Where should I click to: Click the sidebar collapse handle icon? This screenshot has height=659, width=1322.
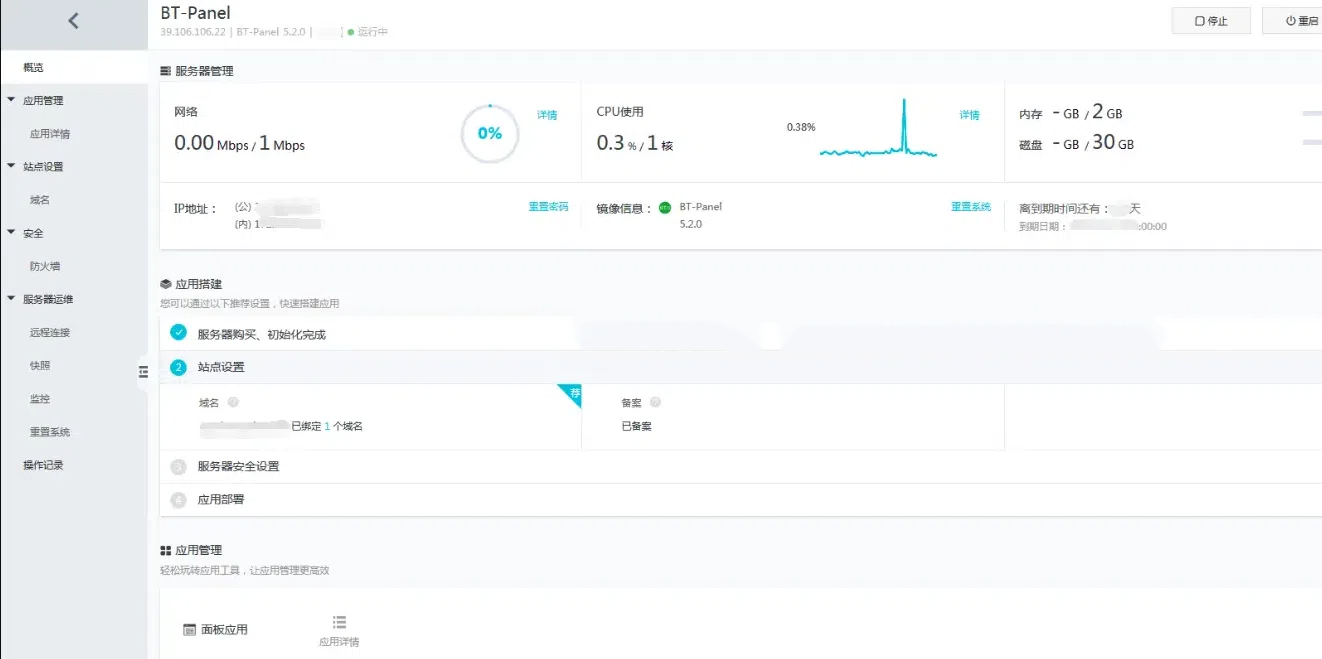[144, 371]
